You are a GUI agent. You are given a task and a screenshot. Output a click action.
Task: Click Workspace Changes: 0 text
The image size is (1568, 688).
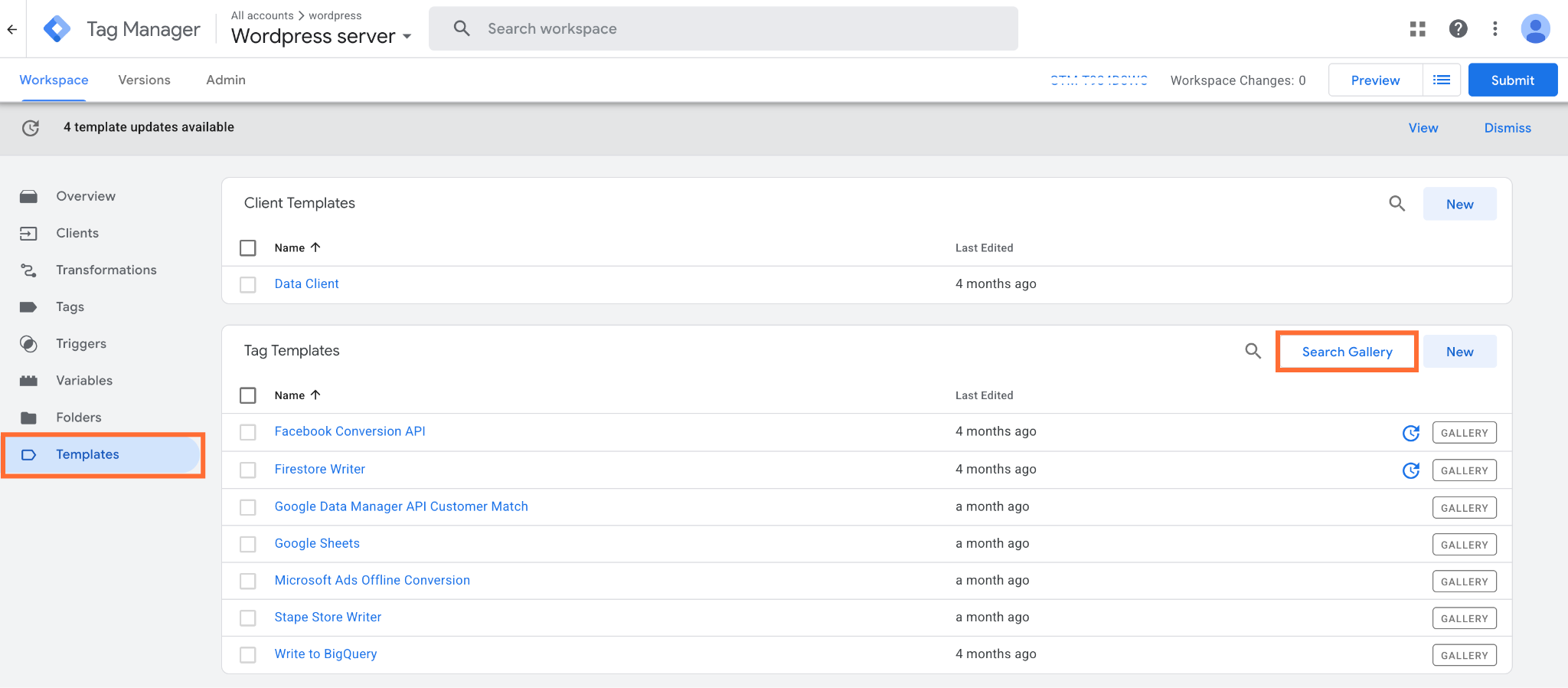[1238, 80]
